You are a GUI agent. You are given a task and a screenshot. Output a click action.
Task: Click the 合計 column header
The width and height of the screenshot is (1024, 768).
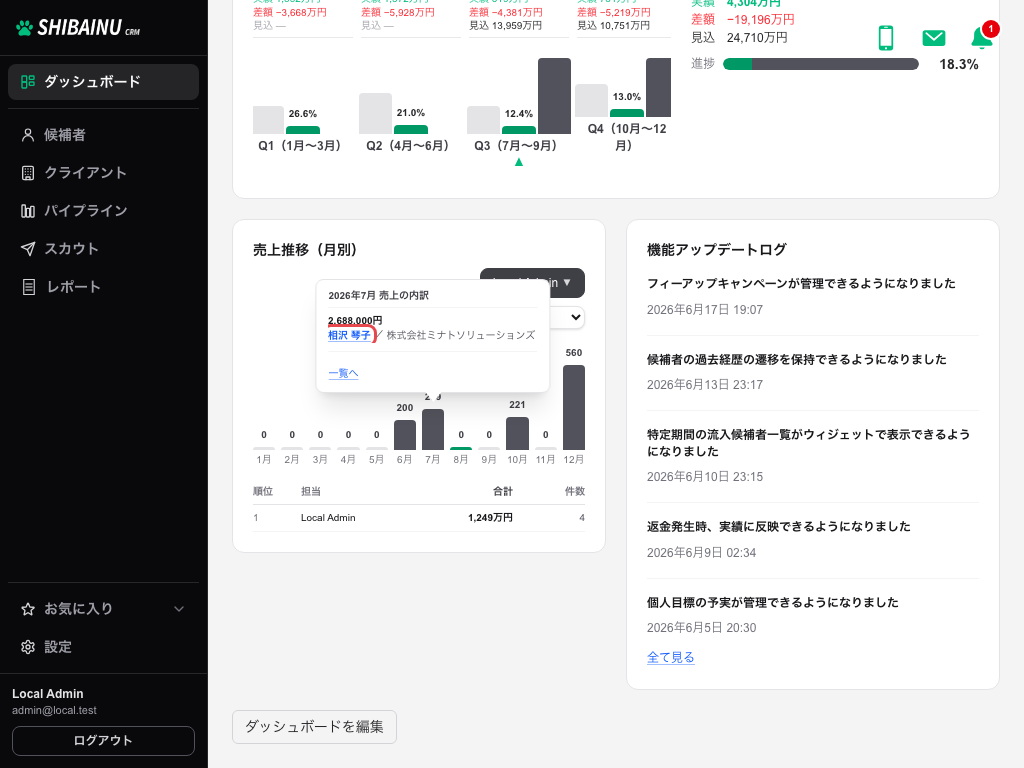503,491
